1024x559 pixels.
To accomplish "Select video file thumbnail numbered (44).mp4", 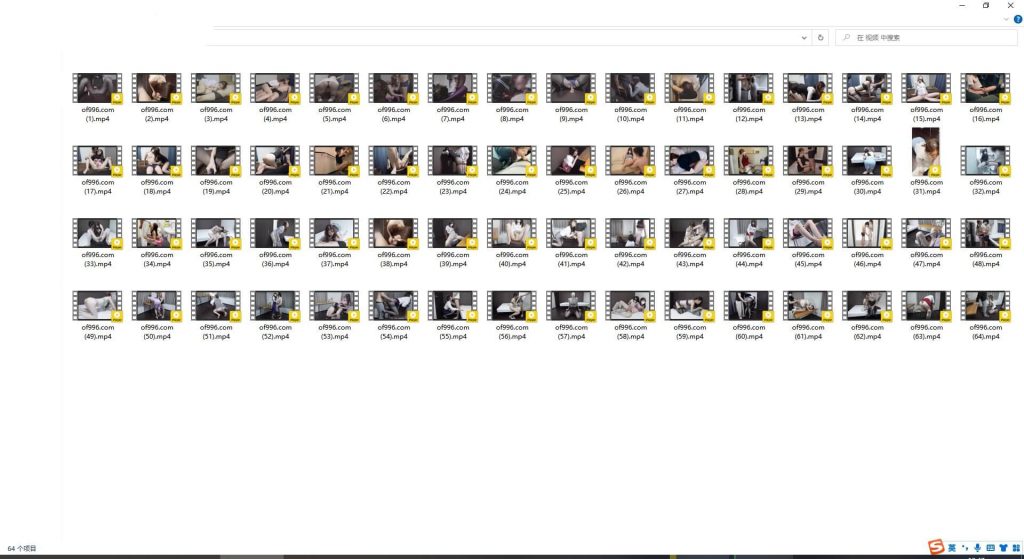I will (748, 233).
